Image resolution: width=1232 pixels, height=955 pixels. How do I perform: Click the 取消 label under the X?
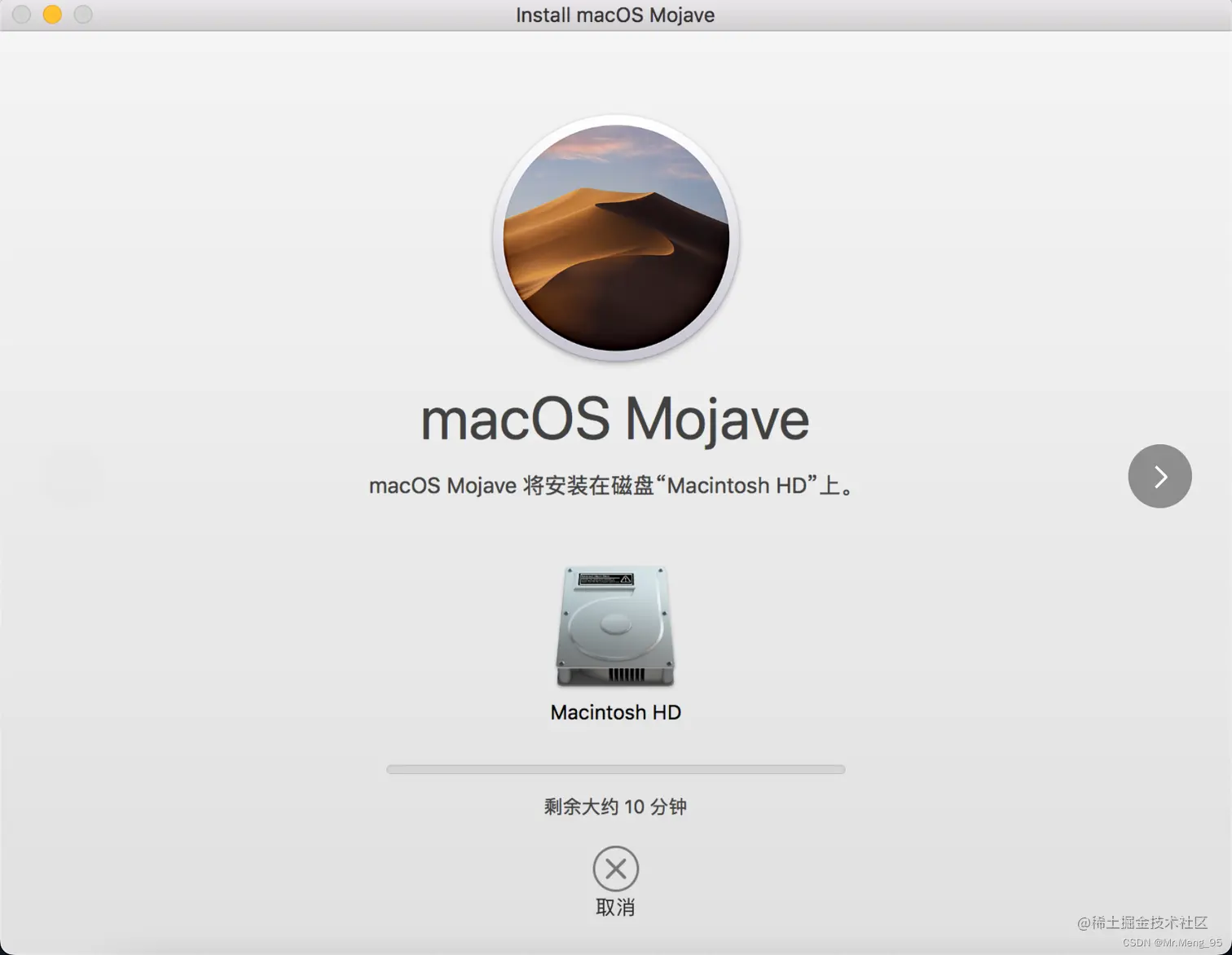(x=615, y=908)
